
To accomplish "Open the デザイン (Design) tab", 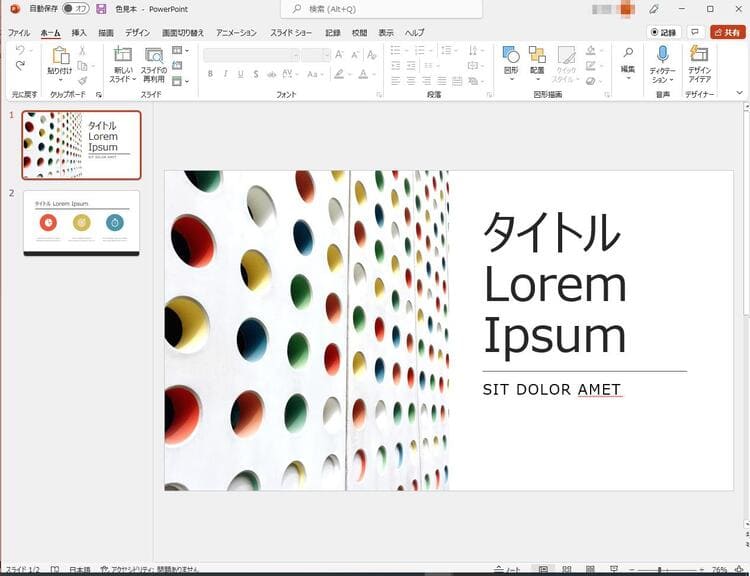I will point(137,33).
